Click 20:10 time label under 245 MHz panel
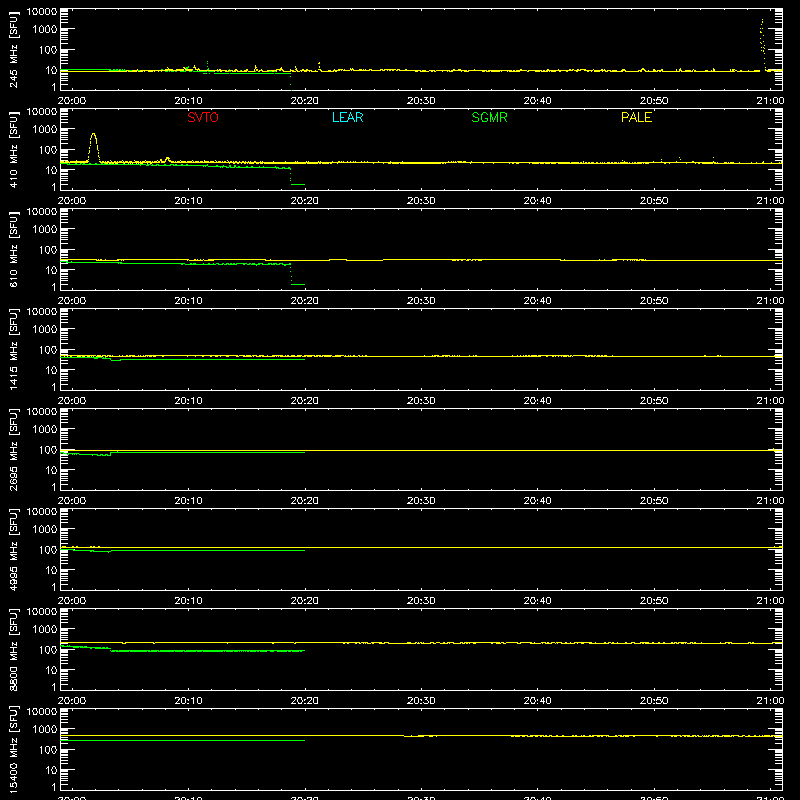The image size is (800, 800). [x=188, y=101]
